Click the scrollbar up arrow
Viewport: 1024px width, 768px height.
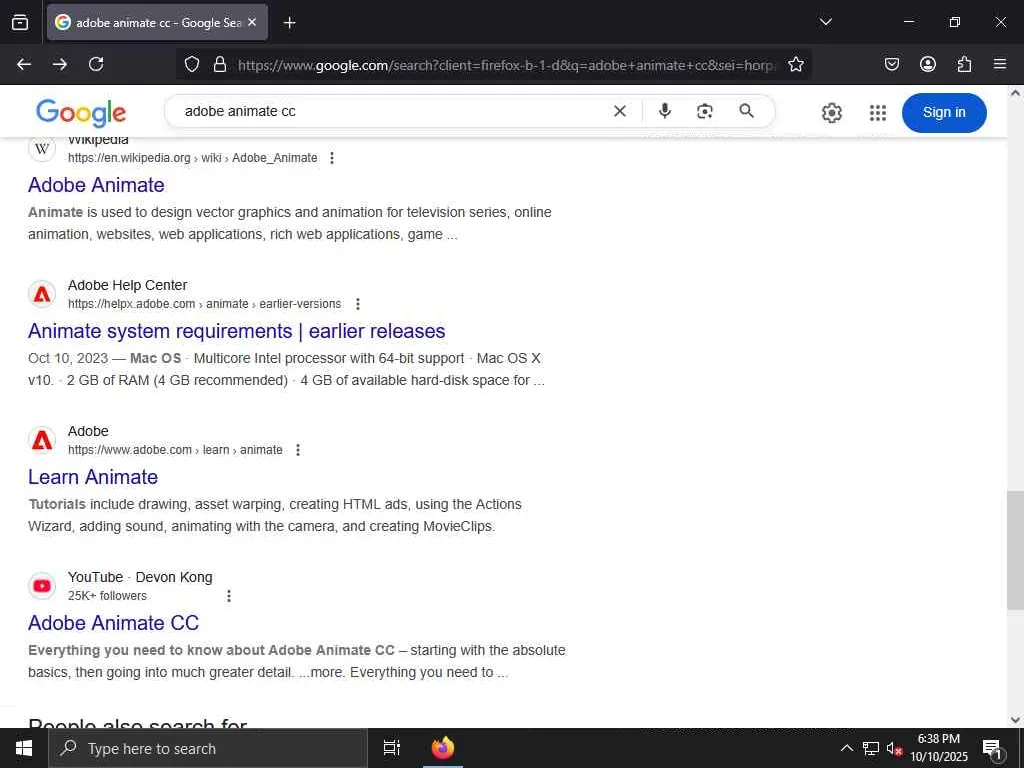click(1015, 93)
